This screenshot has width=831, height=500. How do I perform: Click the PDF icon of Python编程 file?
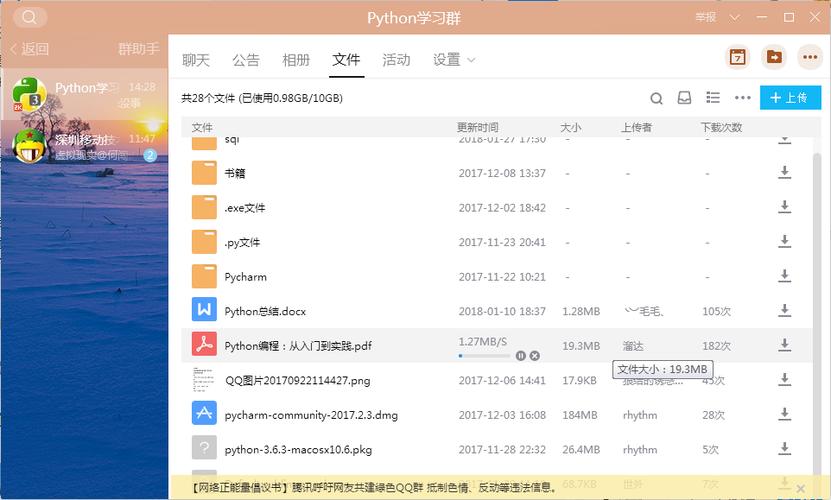click(204, 344)
